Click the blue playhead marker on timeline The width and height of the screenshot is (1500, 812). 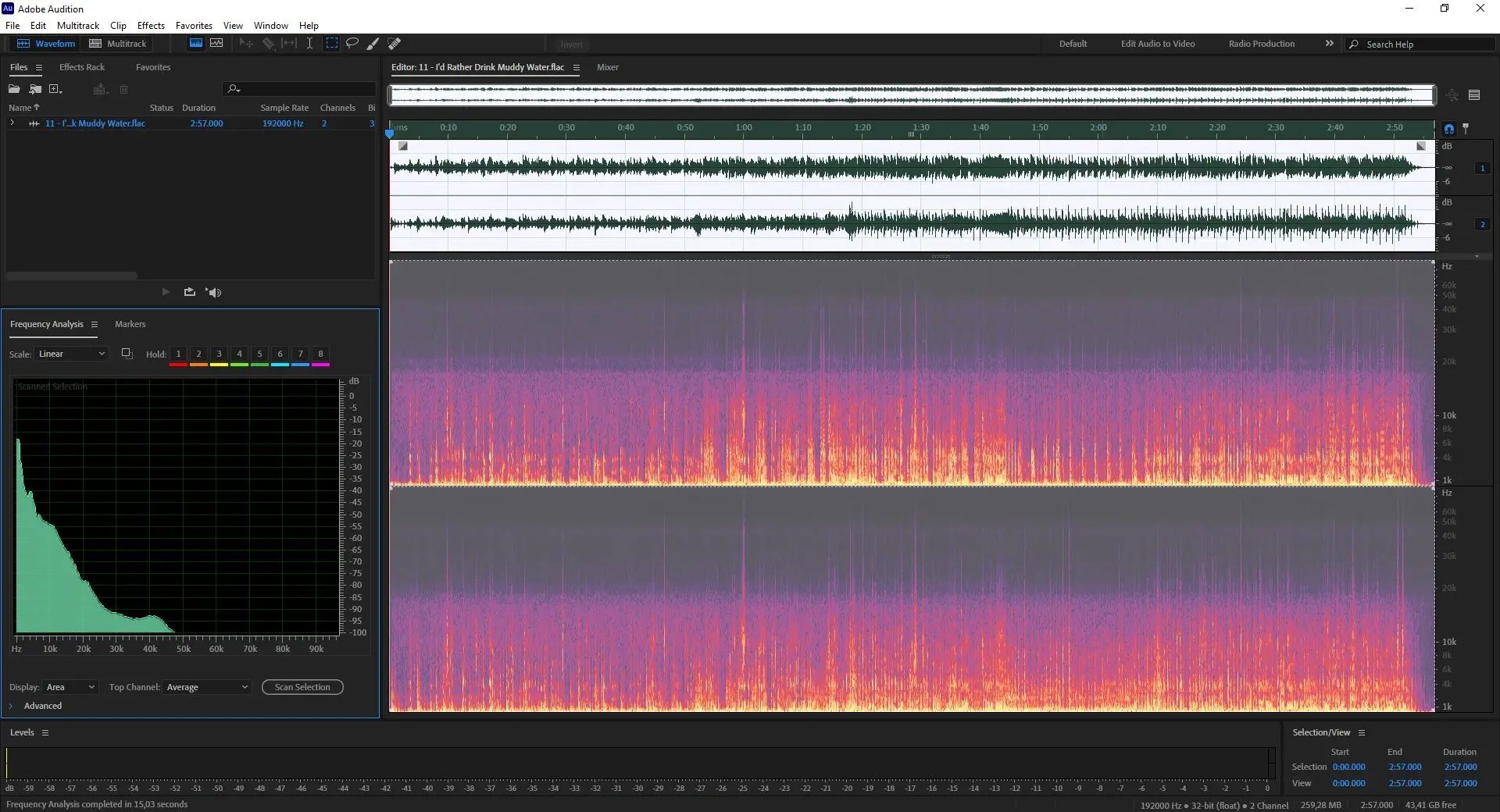click(x=390, y=134)
